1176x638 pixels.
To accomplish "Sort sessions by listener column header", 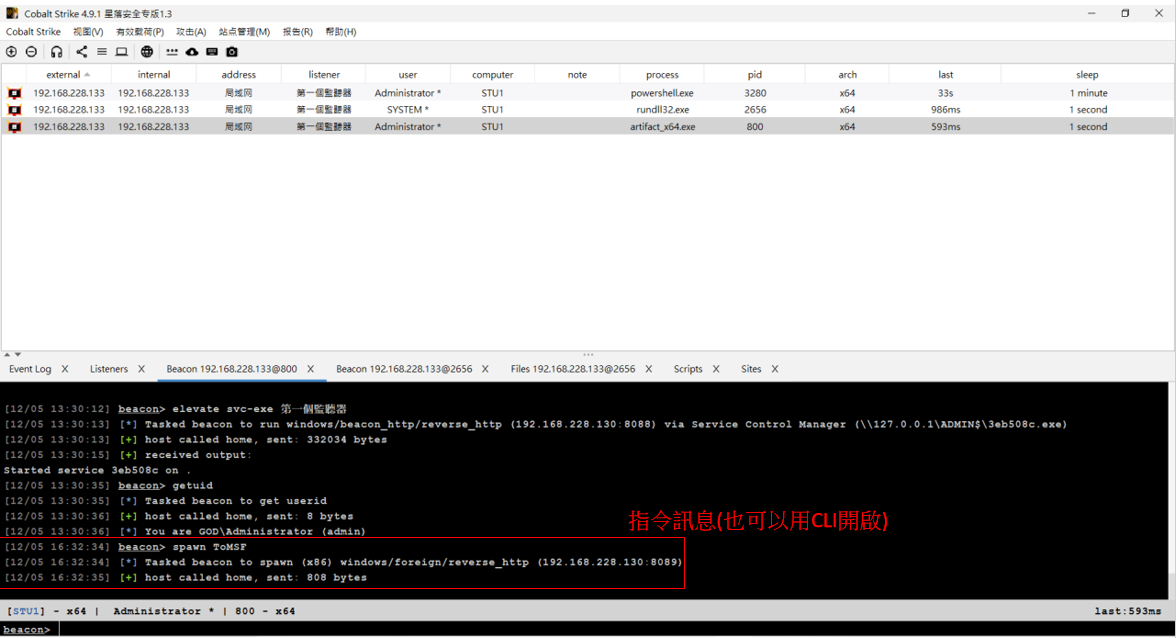I will tap(324, 74).
